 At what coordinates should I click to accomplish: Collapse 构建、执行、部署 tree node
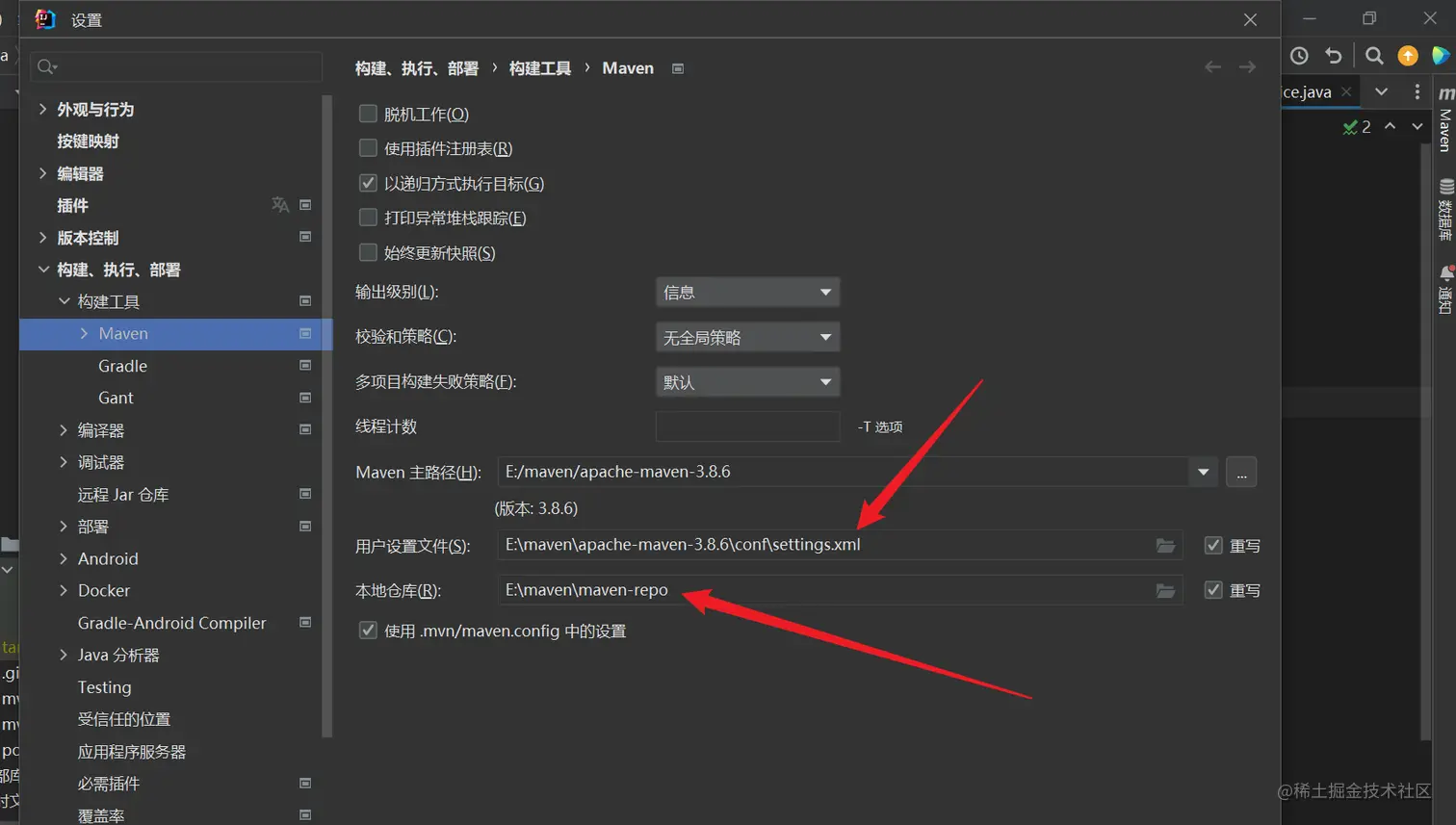coord(43,270)
